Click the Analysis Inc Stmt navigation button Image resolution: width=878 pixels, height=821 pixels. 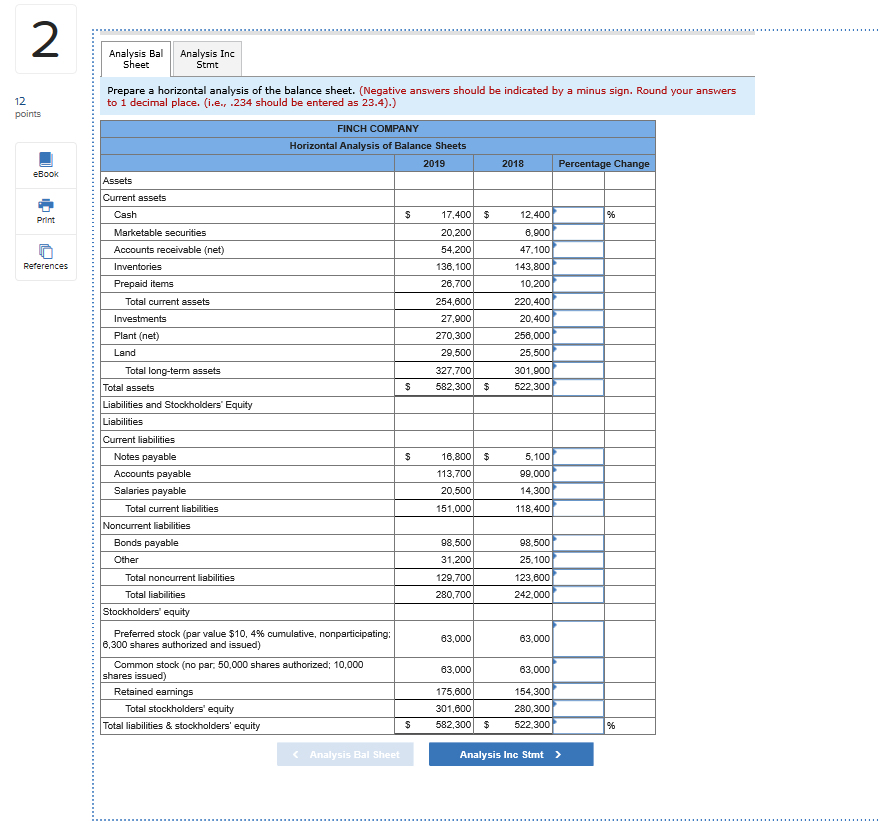510,754
